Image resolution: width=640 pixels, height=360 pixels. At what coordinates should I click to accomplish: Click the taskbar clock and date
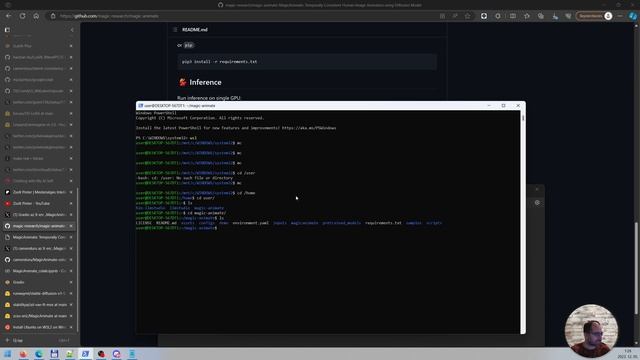[628, 354]
